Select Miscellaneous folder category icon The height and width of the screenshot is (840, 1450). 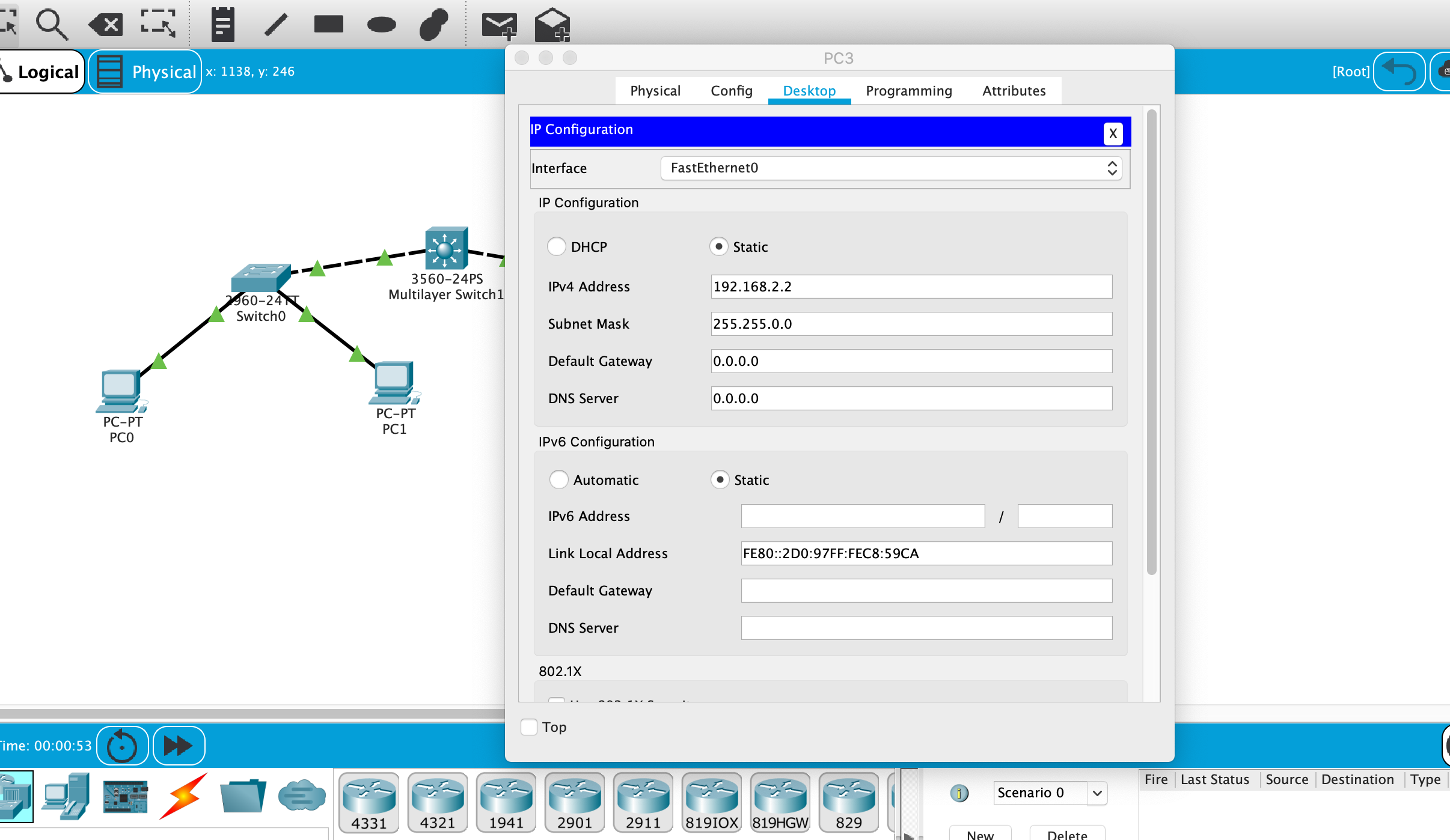243,797
